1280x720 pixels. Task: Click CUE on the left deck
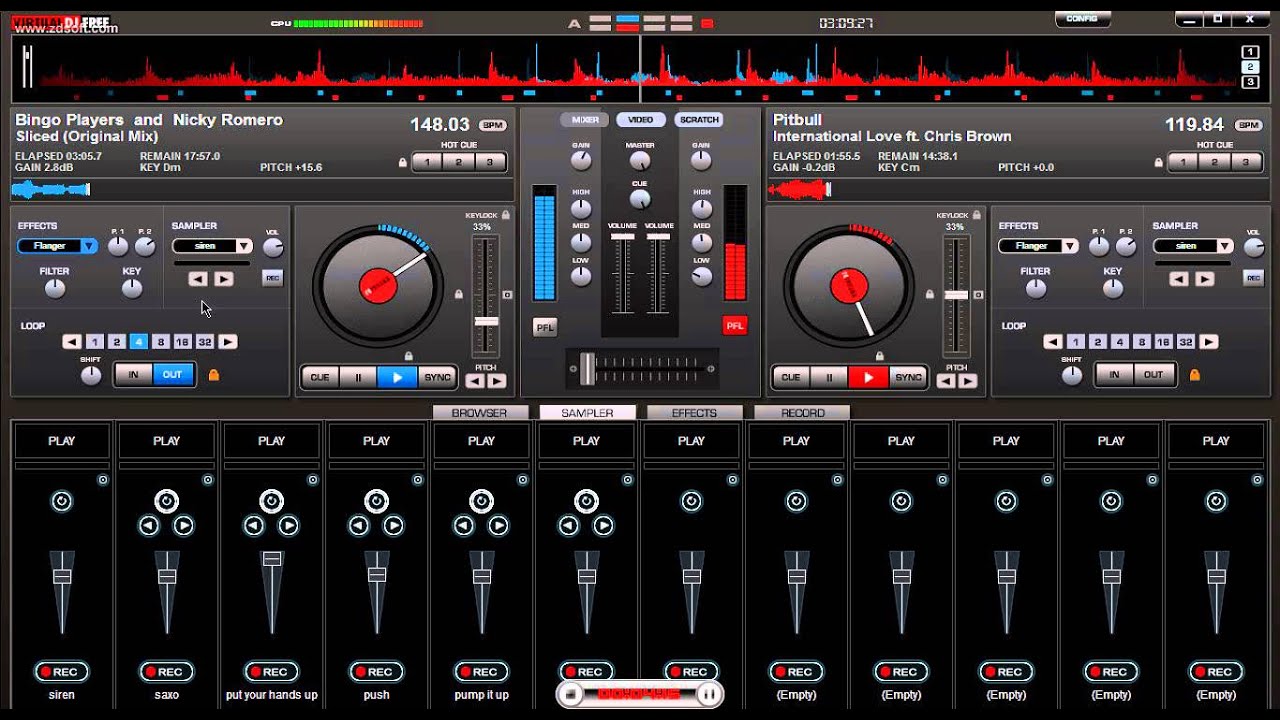pos(320,377)
